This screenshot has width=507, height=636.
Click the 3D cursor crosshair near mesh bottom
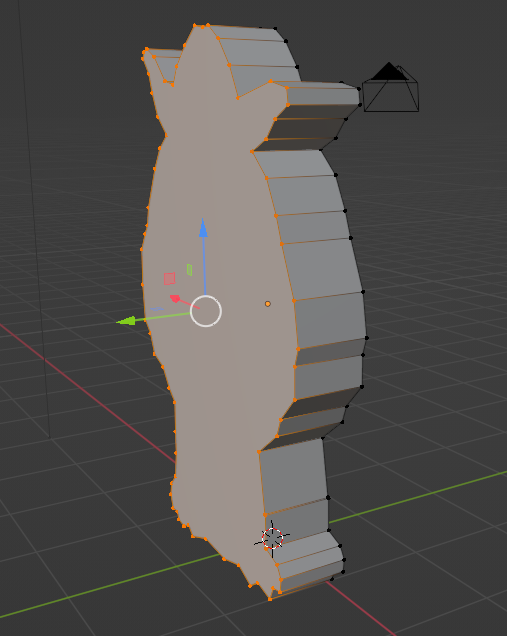(272, 538)
